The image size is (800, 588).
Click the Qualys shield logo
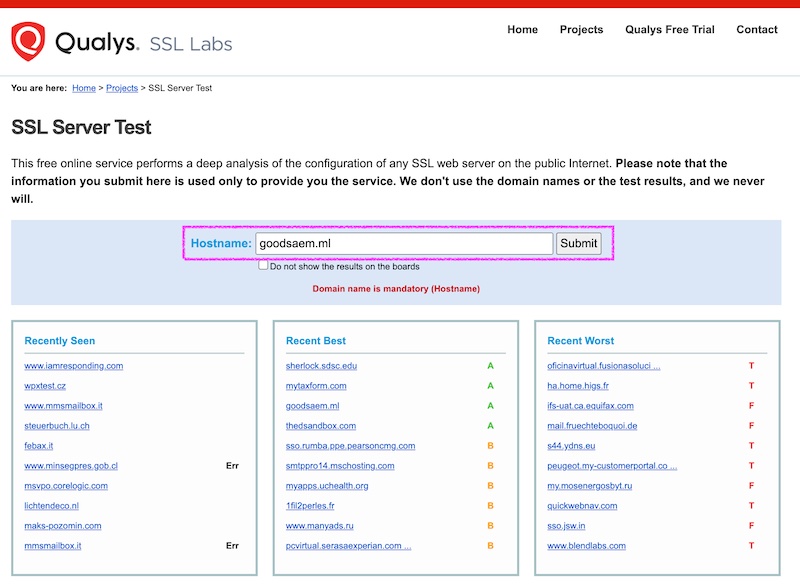coord(28,41)
